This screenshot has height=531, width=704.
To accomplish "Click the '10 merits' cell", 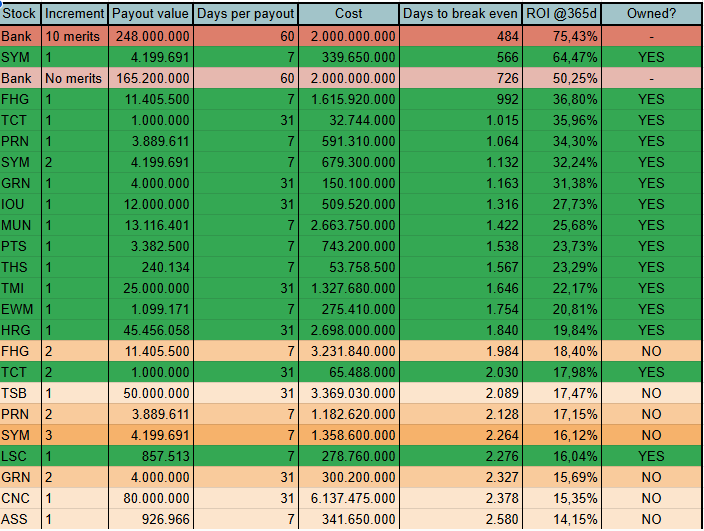I will [x=75, y=36].
